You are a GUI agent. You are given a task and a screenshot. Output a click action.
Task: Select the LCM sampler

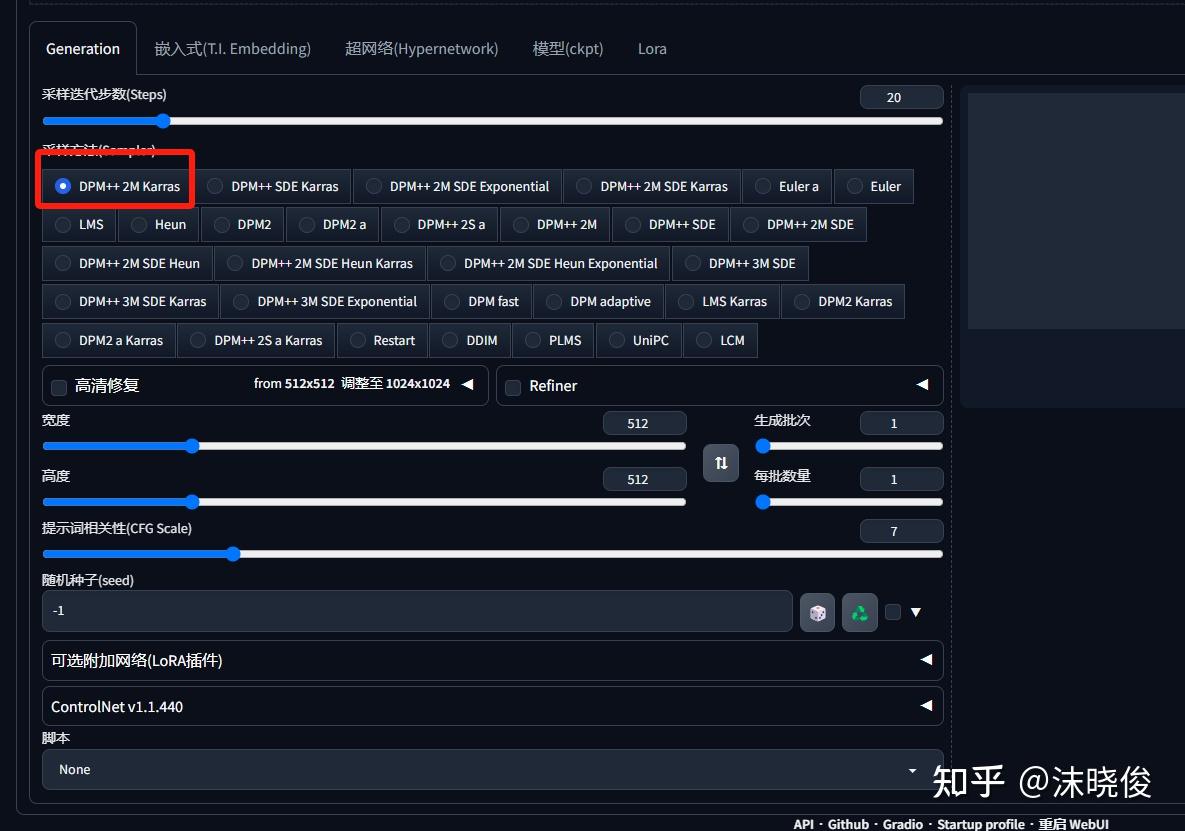tap(720, 340)
